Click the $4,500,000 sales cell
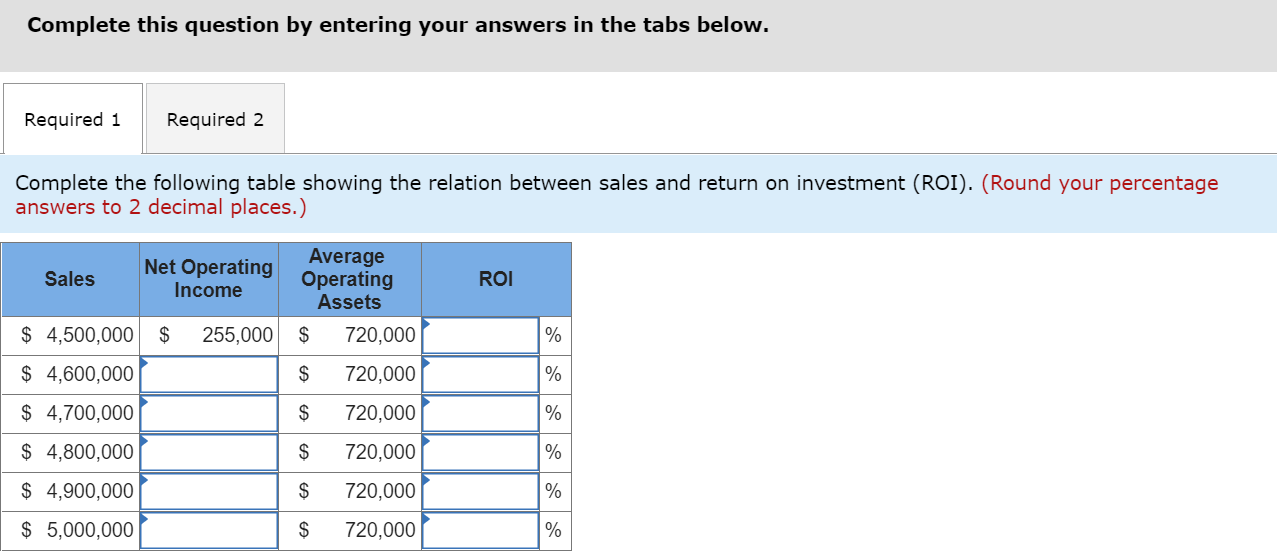1288x557 pixels. coord(78,336)
